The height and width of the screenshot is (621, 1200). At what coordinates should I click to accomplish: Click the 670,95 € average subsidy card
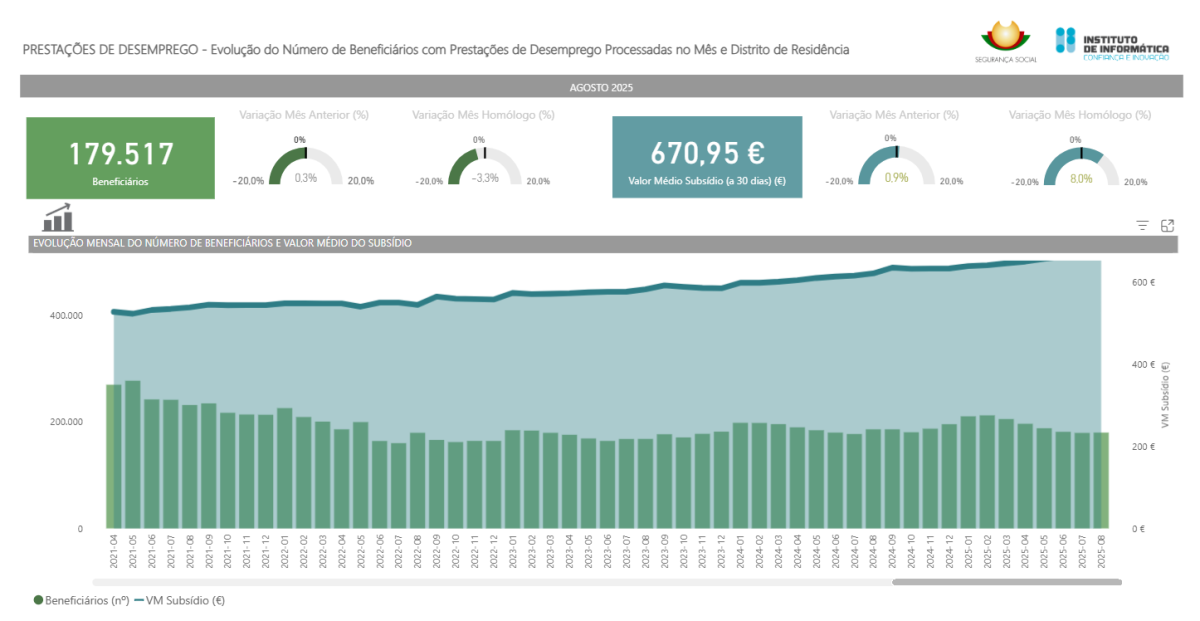coord(707,158)
